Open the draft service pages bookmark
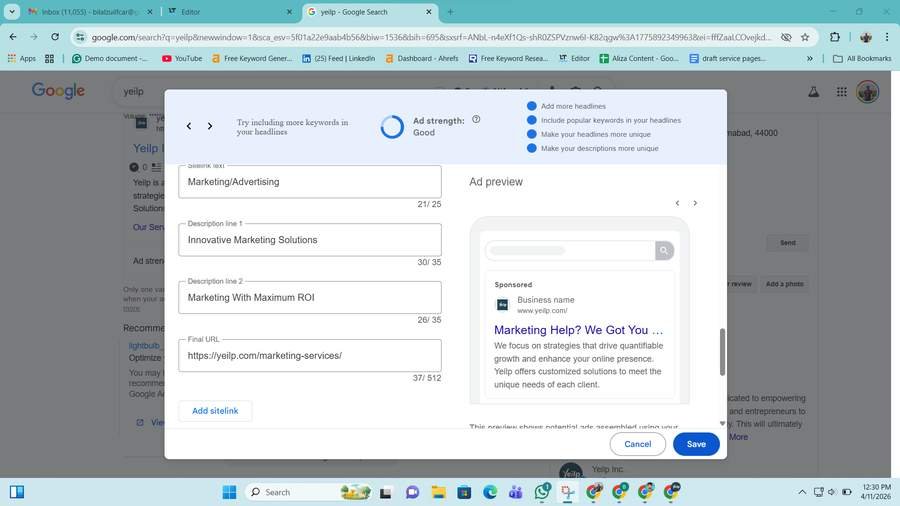900x506 pixels. pyautogui.click(x=727, y=59)
